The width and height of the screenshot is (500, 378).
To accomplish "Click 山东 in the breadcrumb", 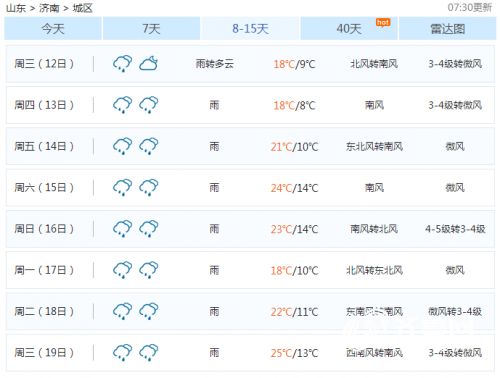I will pos(16,8).
